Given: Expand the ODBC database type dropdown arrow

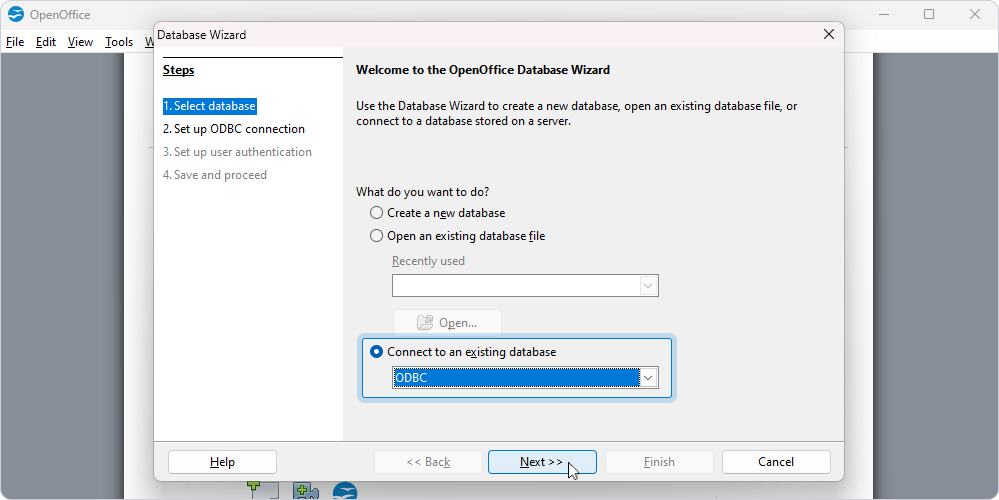Looking at the screenshot, I should point(649,378).
